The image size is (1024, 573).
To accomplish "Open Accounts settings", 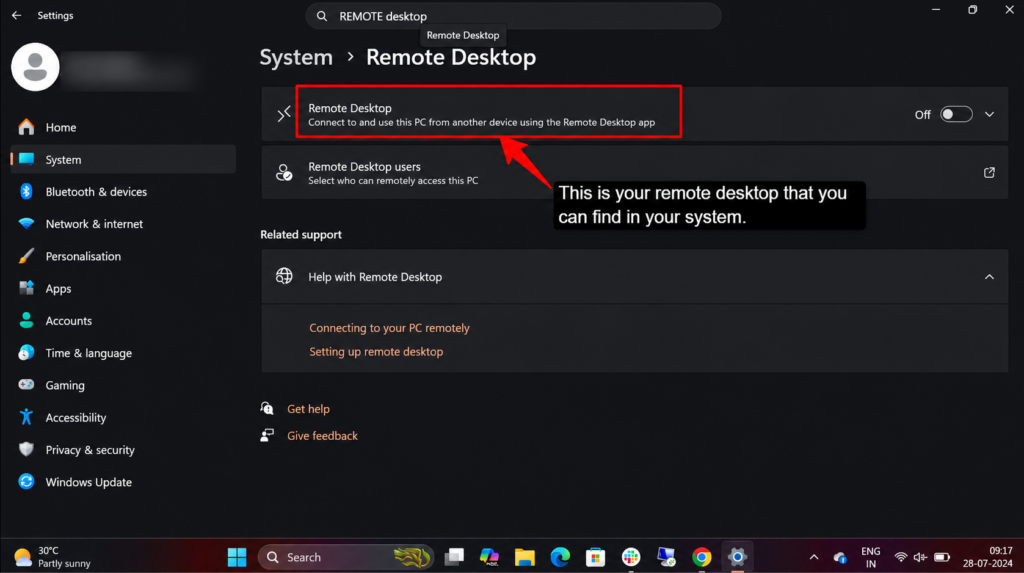I will (123, 321).
